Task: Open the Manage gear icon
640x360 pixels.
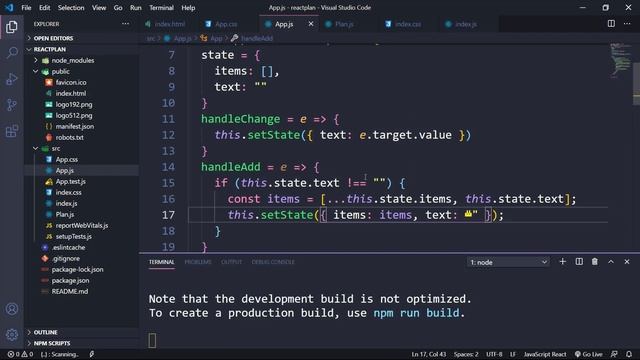Action: point(12,335)
